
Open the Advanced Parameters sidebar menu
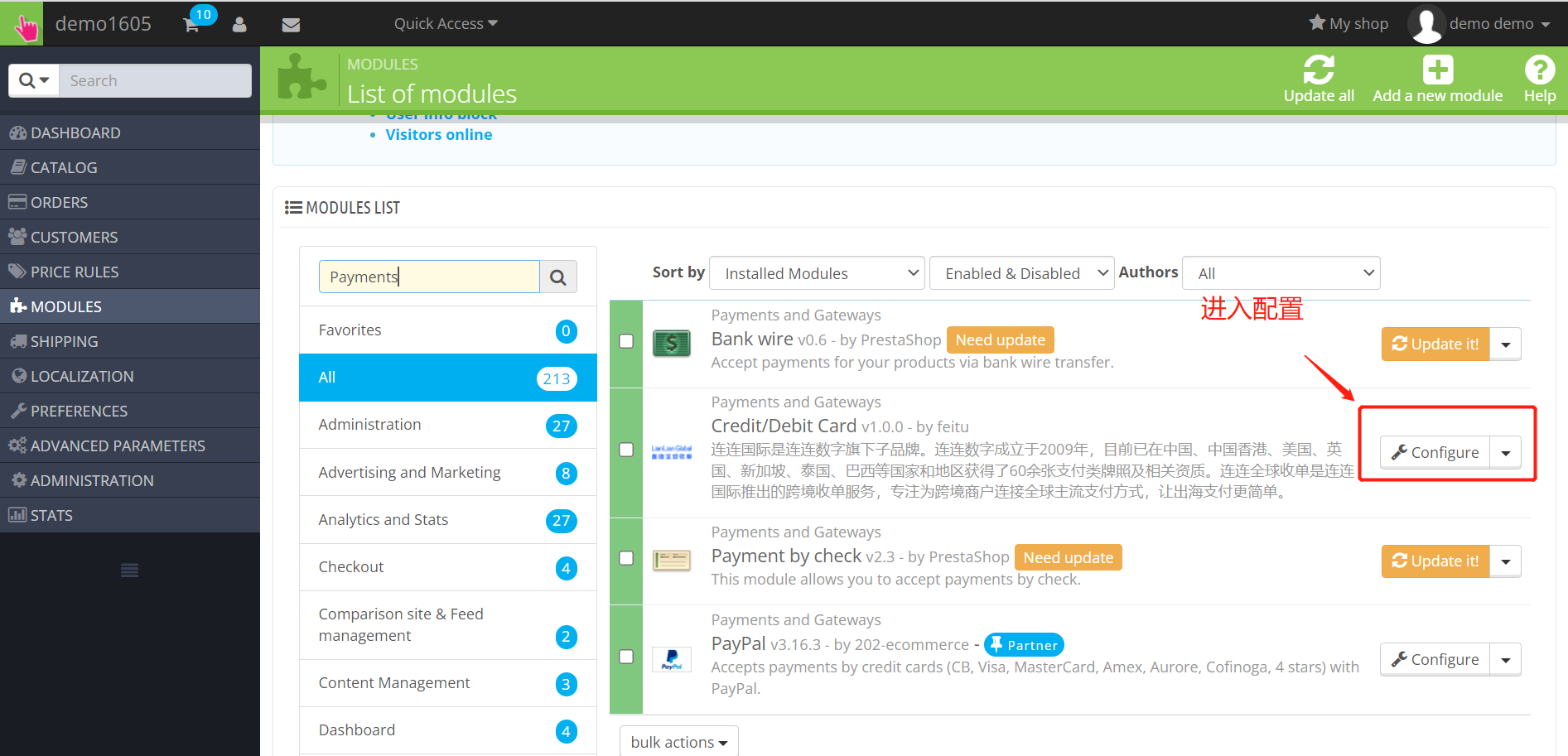[x=130, y=445]
